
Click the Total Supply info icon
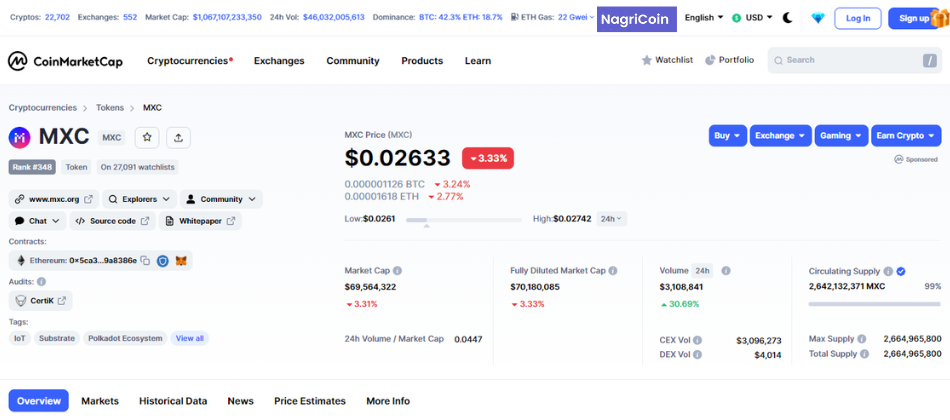pos(865,354)
